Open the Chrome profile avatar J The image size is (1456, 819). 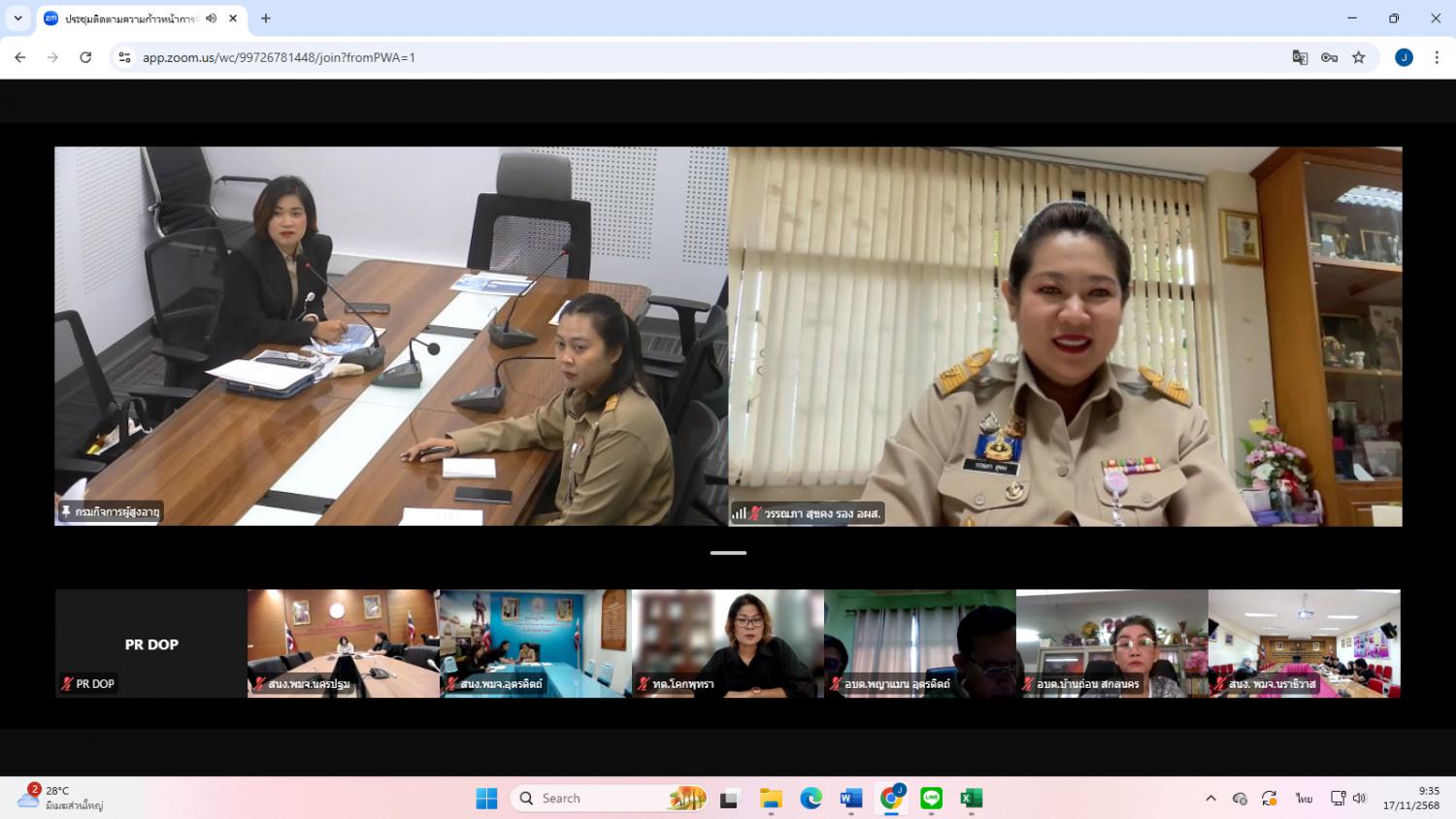[x=1404, y=57]
